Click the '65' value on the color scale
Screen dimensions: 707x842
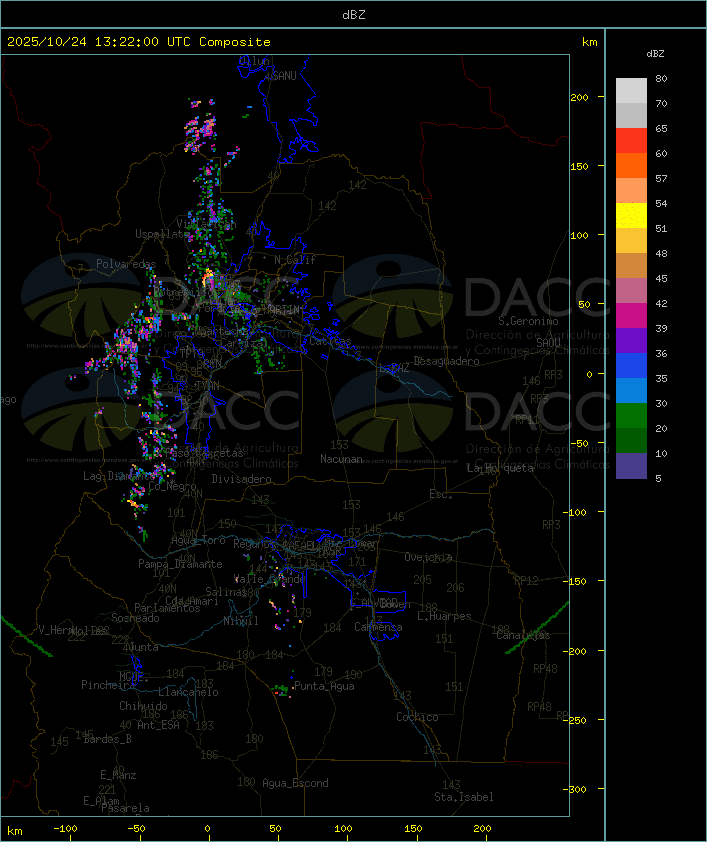(x=661, y=128)
